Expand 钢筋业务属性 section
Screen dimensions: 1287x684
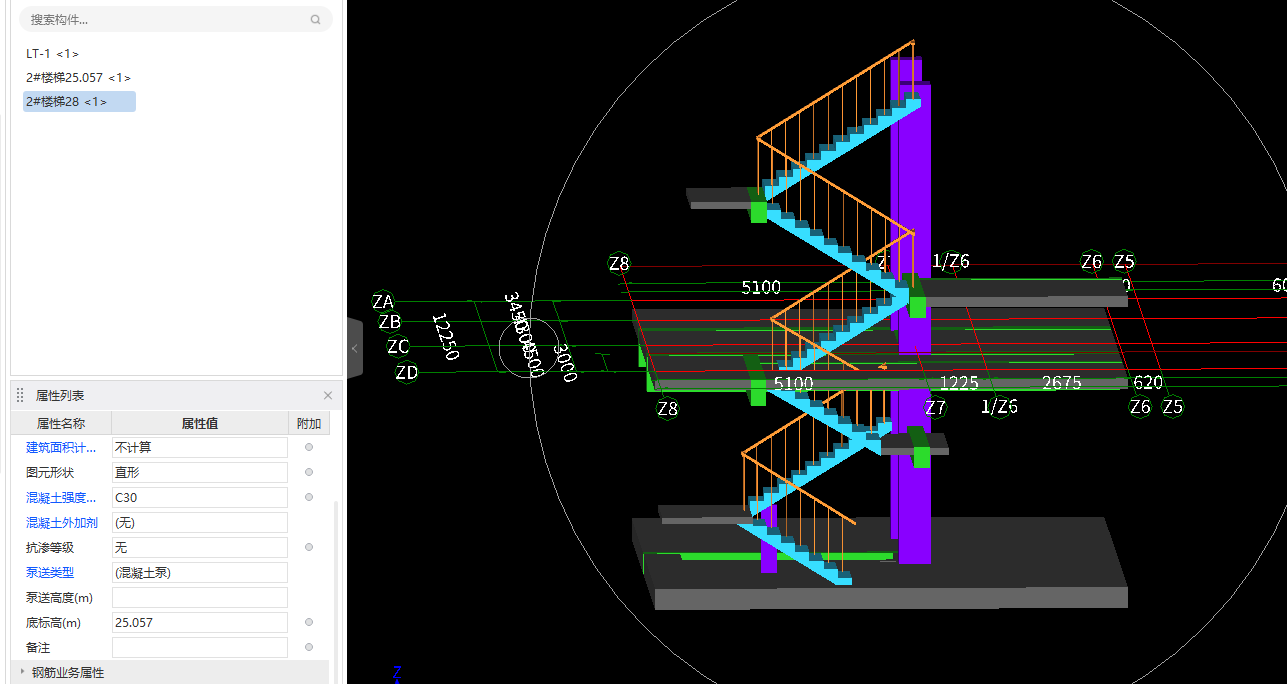pyautogui.click(x=23, y=672)
